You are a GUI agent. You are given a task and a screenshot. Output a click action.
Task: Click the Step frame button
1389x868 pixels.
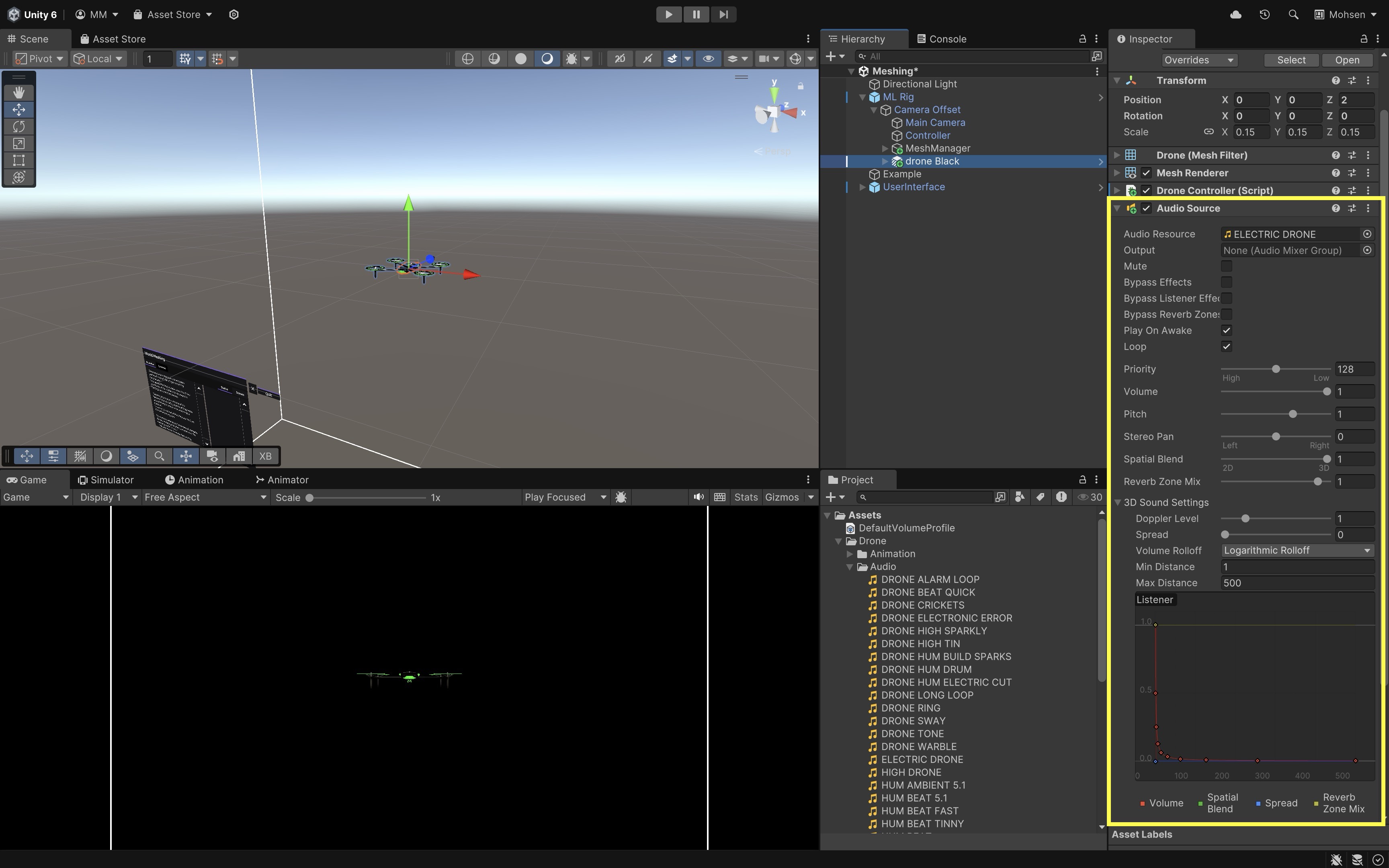point(723,14)
